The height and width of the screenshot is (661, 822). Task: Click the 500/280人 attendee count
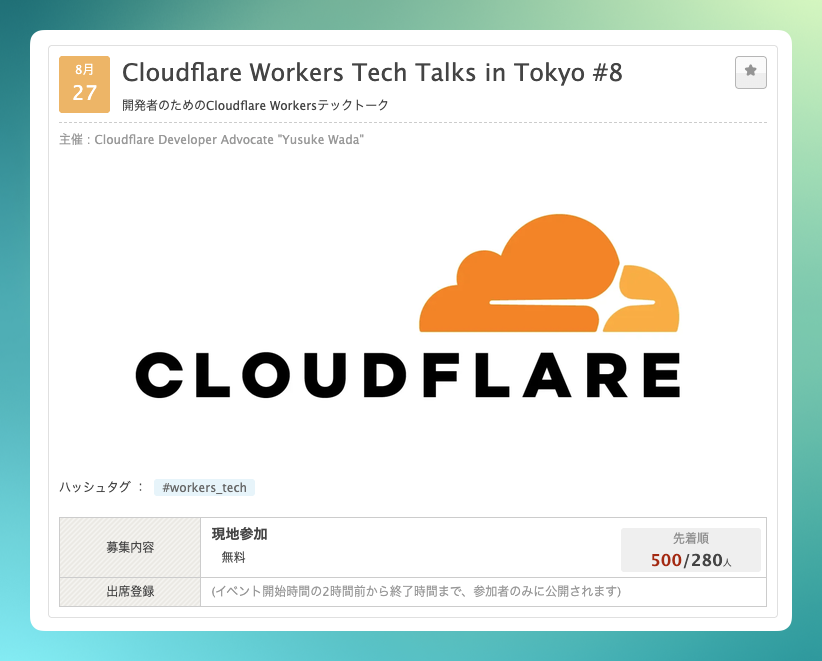(690, 560)
